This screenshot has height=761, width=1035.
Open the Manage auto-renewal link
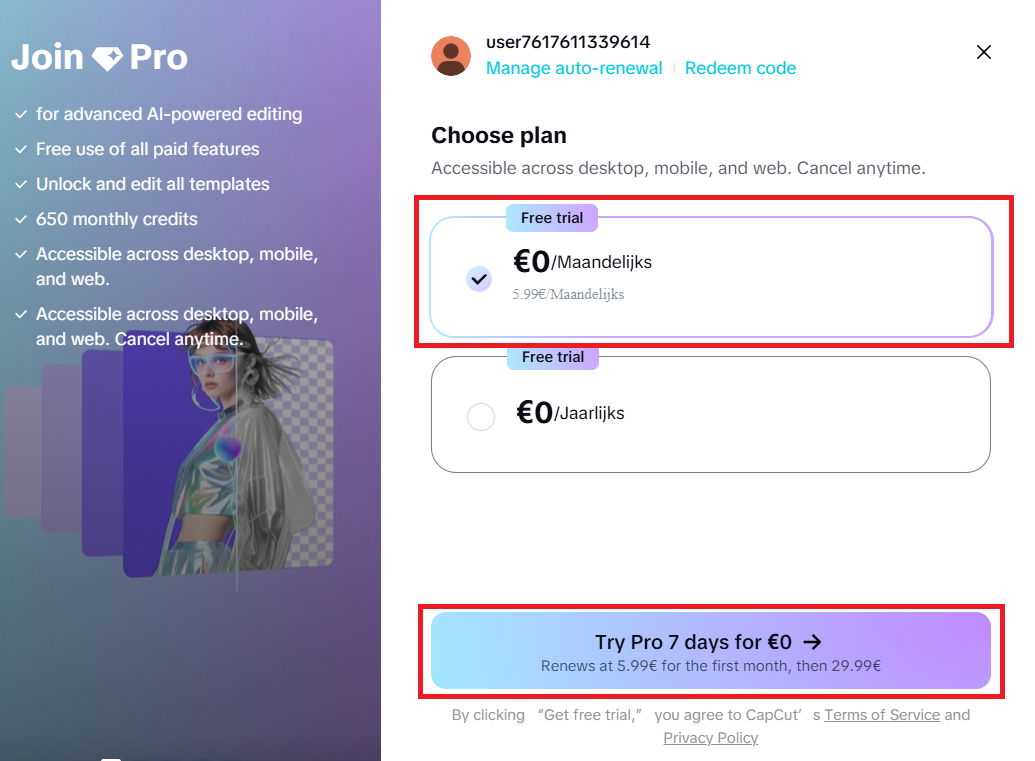click(x=574, y=68)
